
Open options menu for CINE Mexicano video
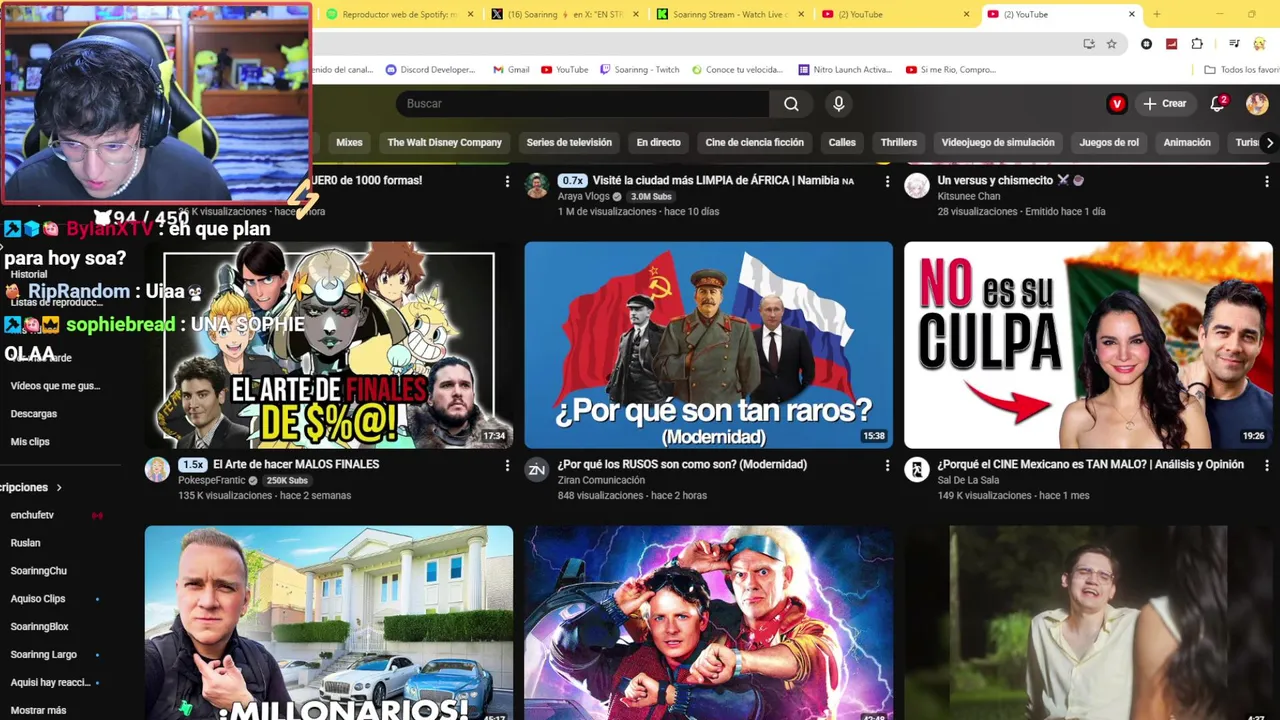1267,465
